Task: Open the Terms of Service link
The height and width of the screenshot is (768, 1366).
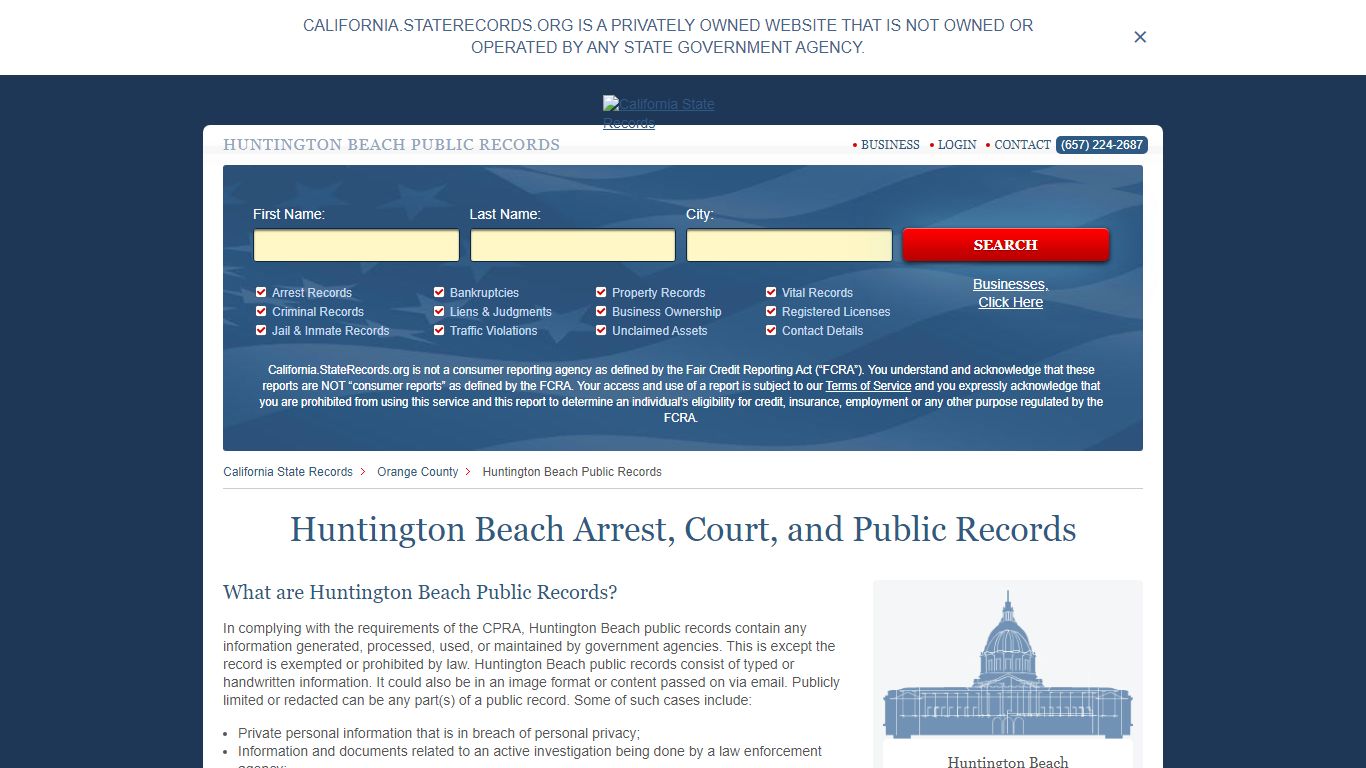Action: [868, 385]
